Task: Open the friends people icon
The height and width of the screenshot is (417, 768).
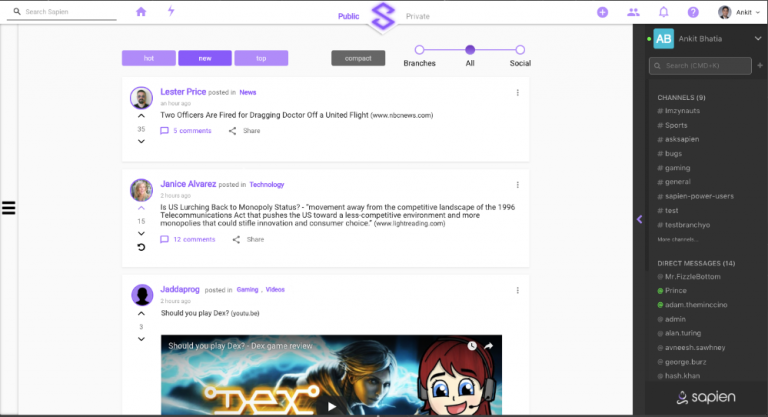Action: point(633,12)
